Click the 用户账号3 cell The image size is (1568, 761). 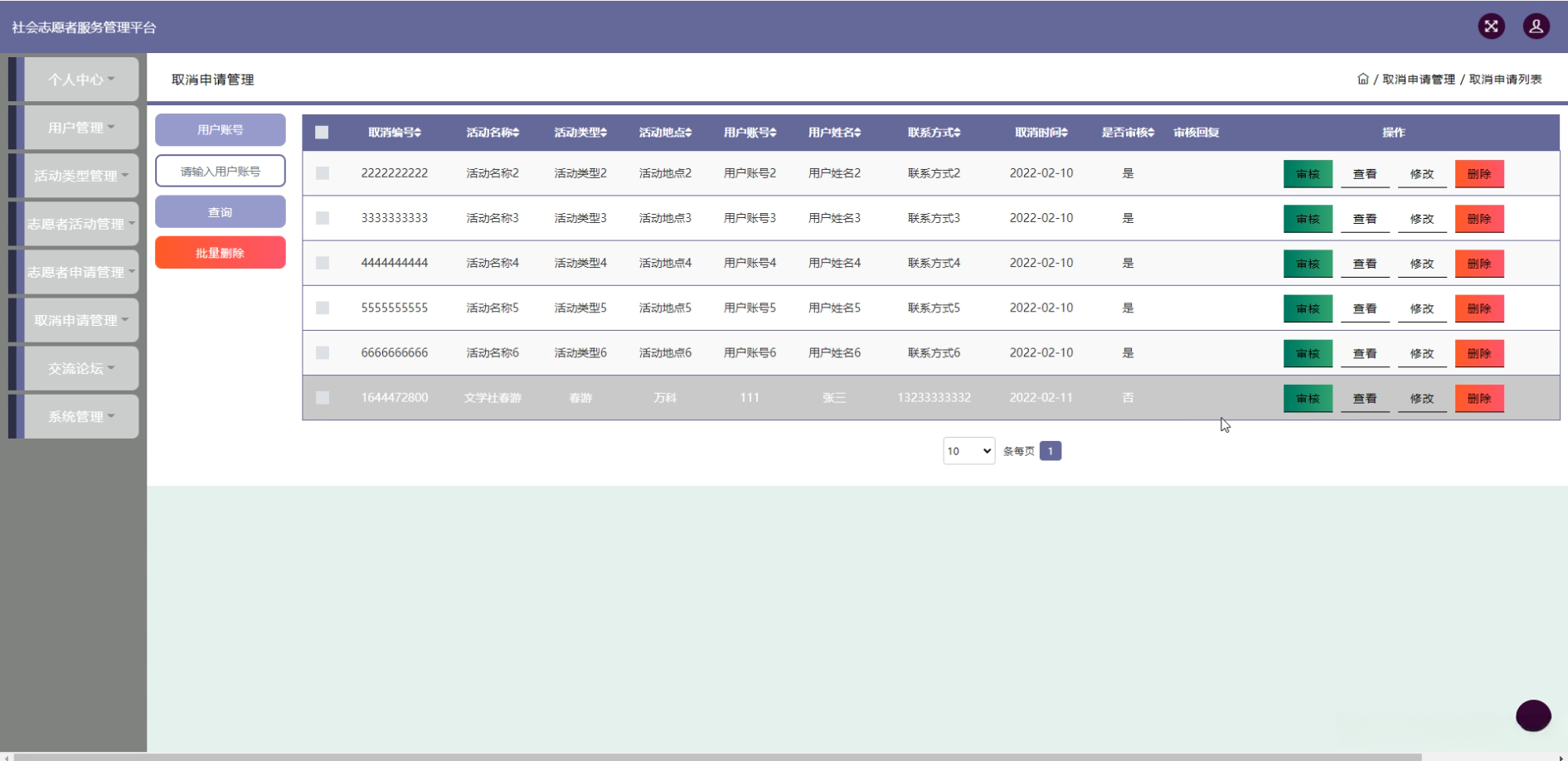pyautogui.click(x=750, y=218)
